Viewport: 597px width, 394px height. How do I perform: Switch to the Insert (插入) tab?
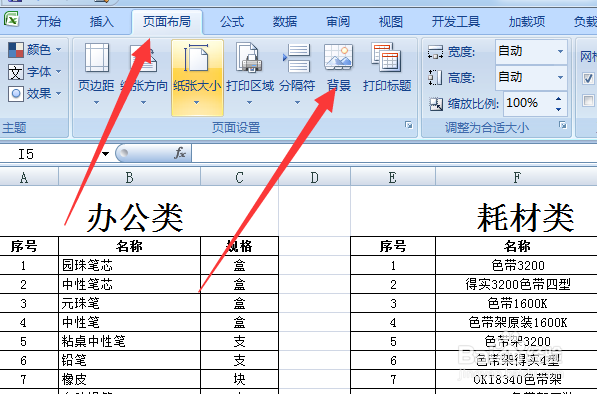pyautogui.click(x=102, y=22)
